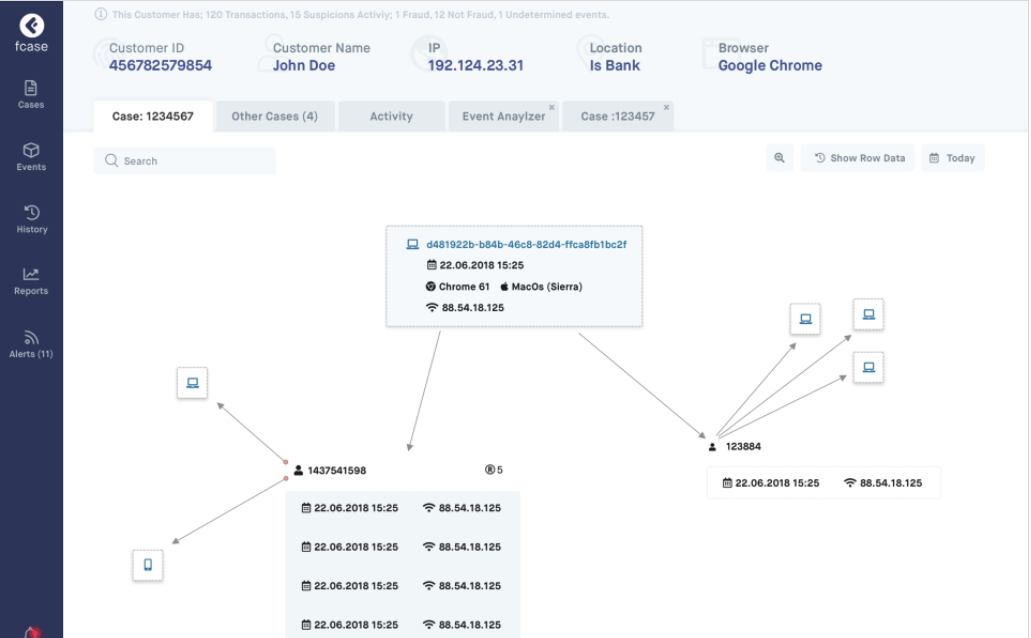Close the Case :123457 tab
This screenshot has width=1031, height=638.
tap(667, 106)
